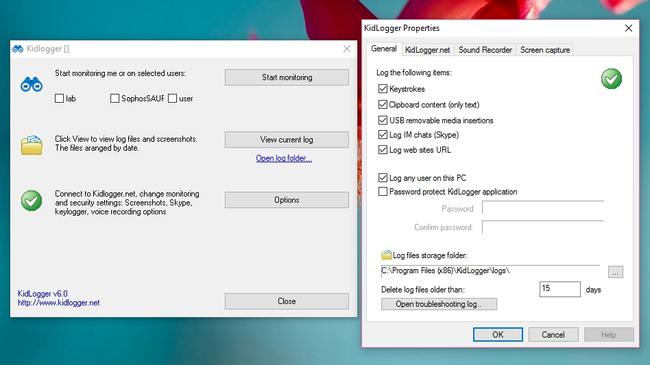
Task: Confirm settings with the OK button
Action: tap(498, 335)
